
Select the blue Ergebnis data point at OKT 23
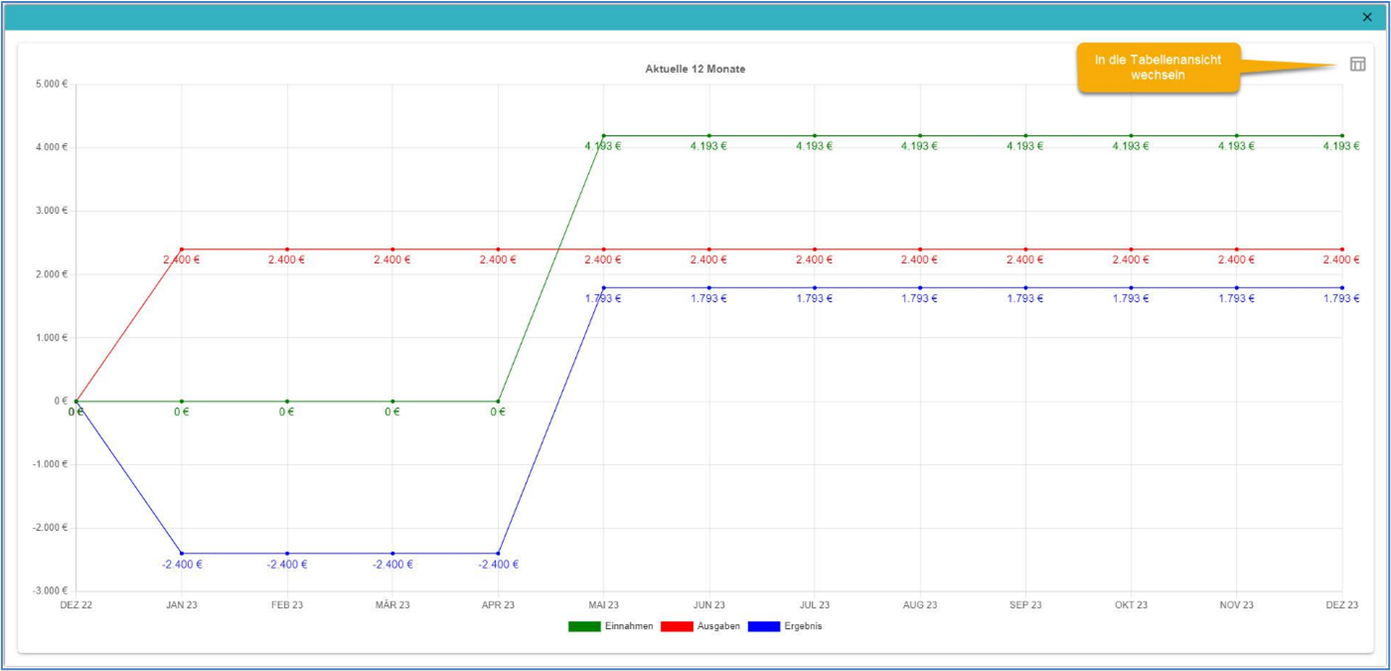click(1131, 288)
